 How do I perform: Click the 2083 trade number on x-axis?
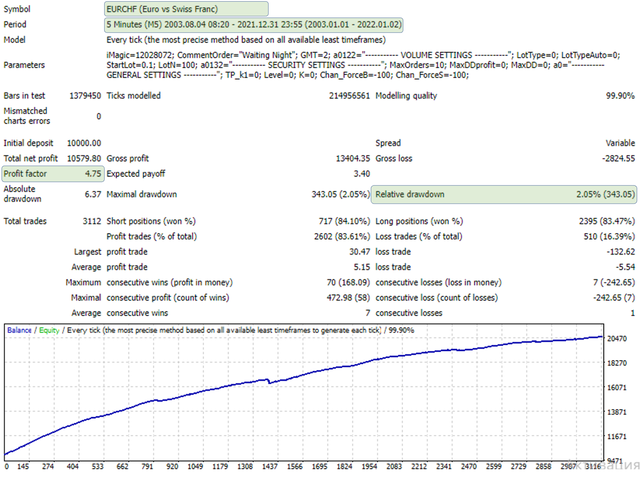394,467
